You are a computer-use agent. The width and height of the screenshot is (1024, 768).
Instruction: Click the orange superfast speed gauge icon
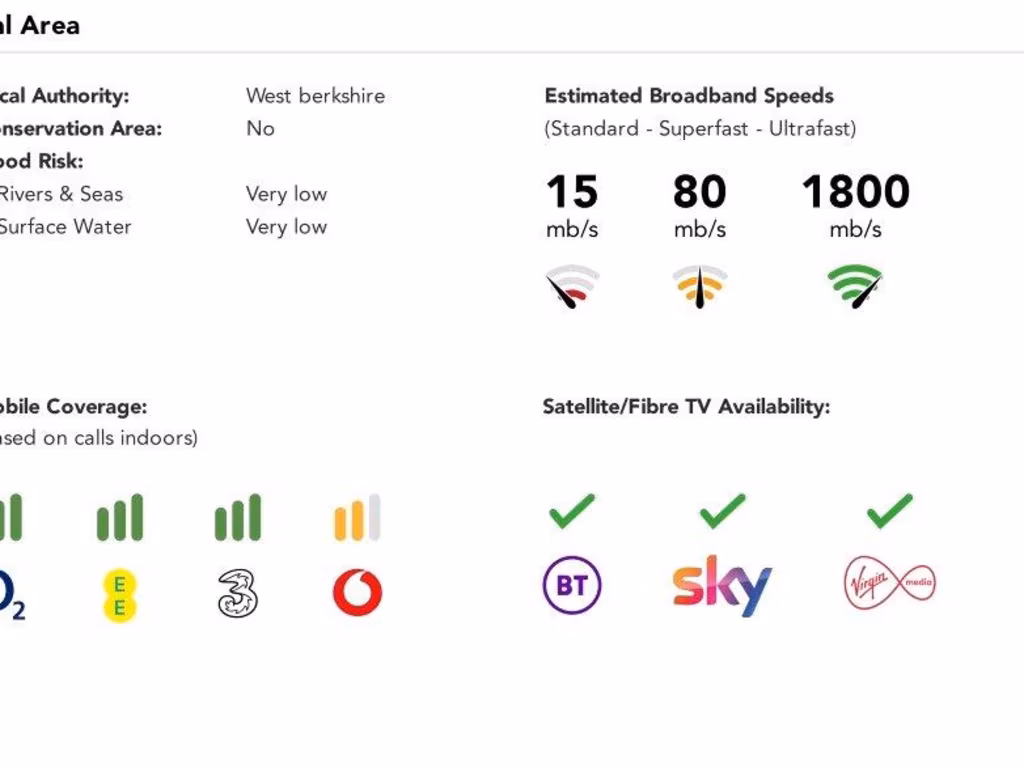699,287
